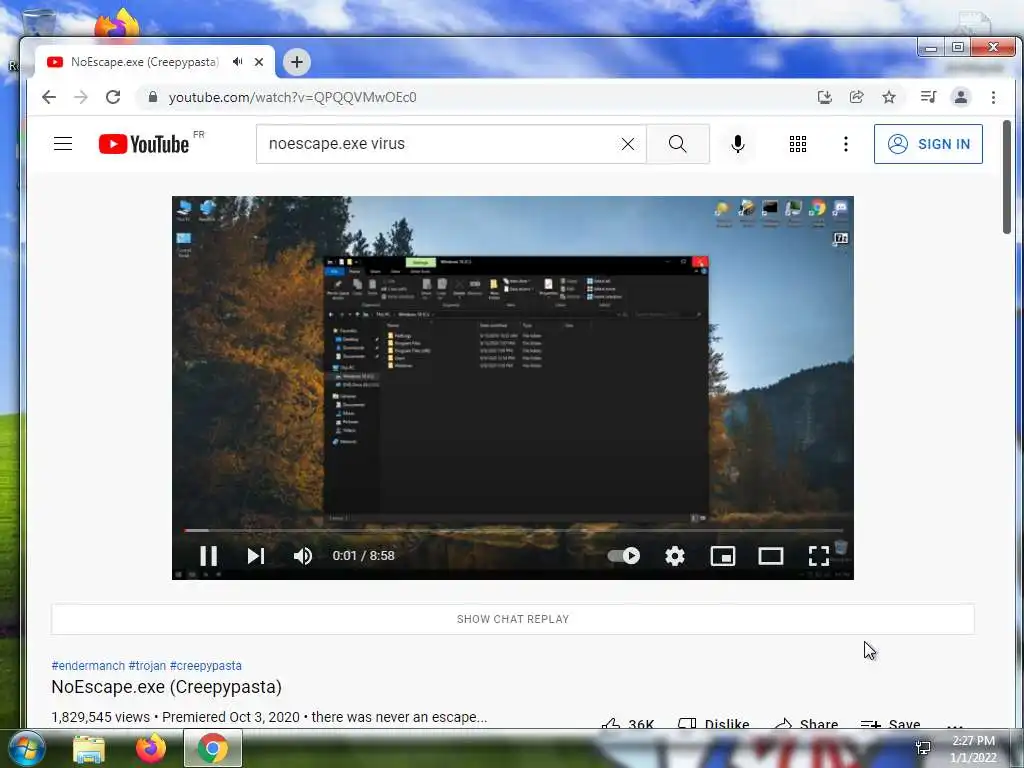The width and height of the screenshot is (1024, 768).
Task: Toggle the autoplay switch
Action: point(624,556)
